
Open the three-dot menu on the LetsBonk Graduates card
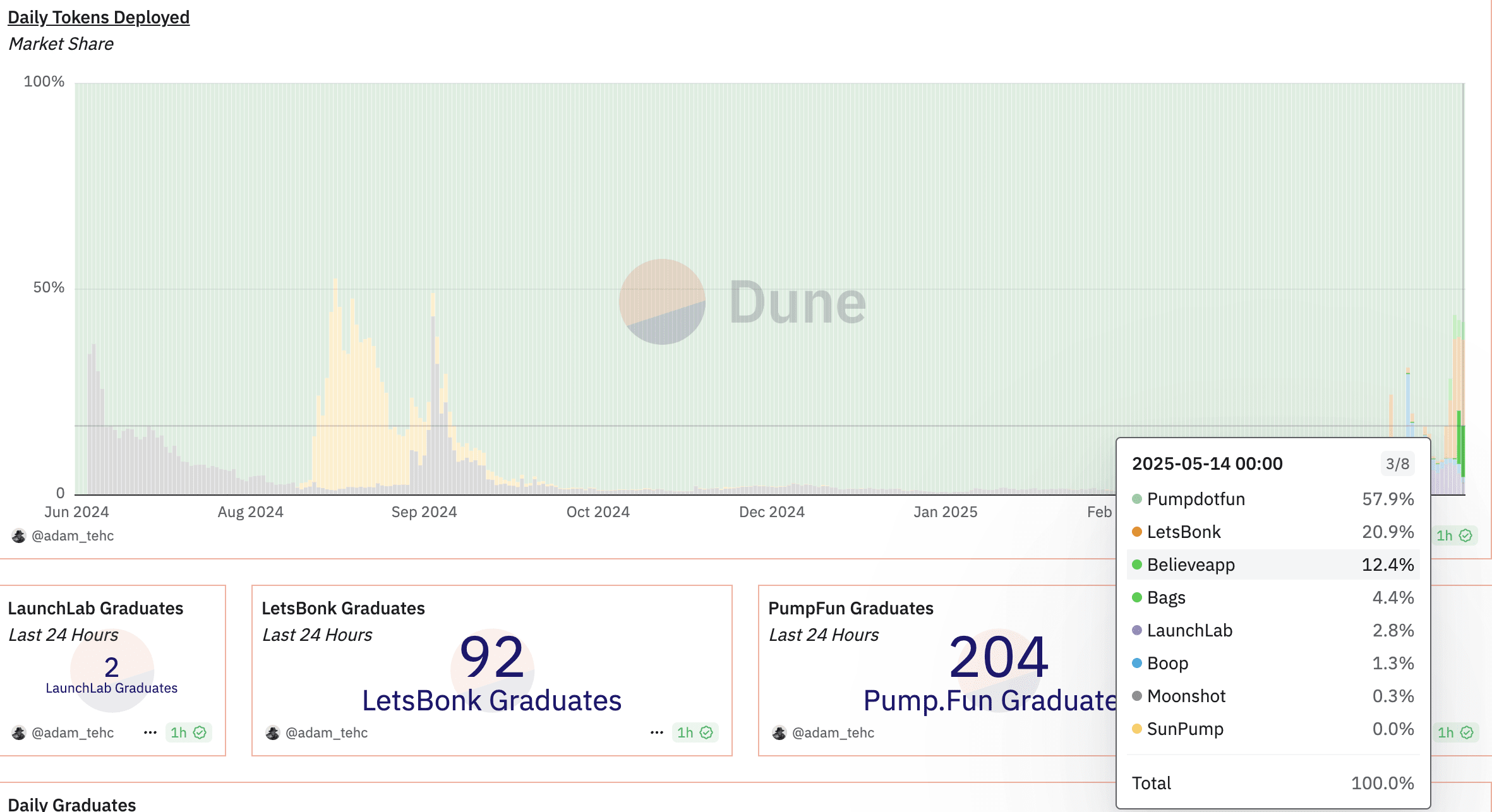(x=657, y=732)
